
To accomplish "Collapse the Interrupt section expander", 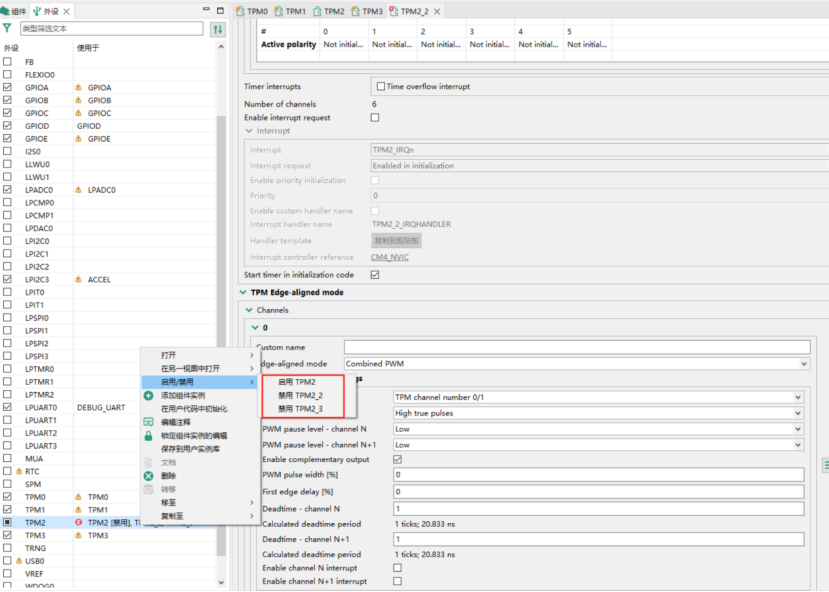I will point(249,131).
